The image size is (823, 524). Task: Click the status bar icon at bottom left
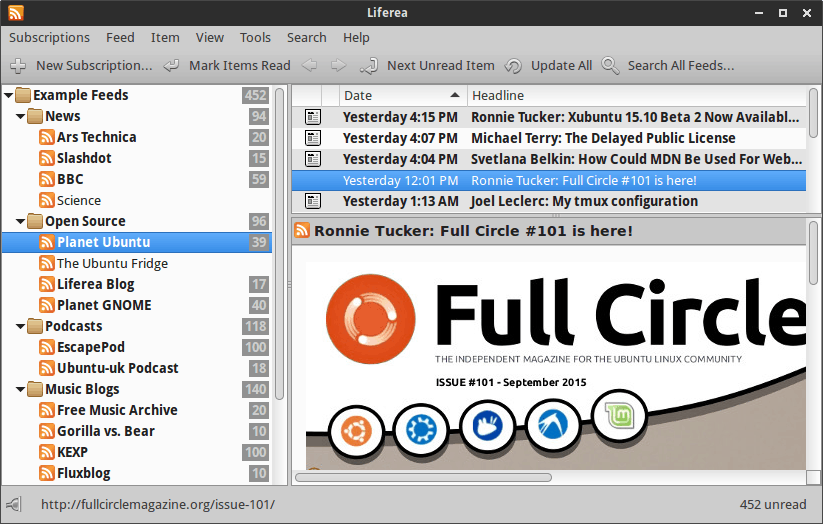(14, 505)
